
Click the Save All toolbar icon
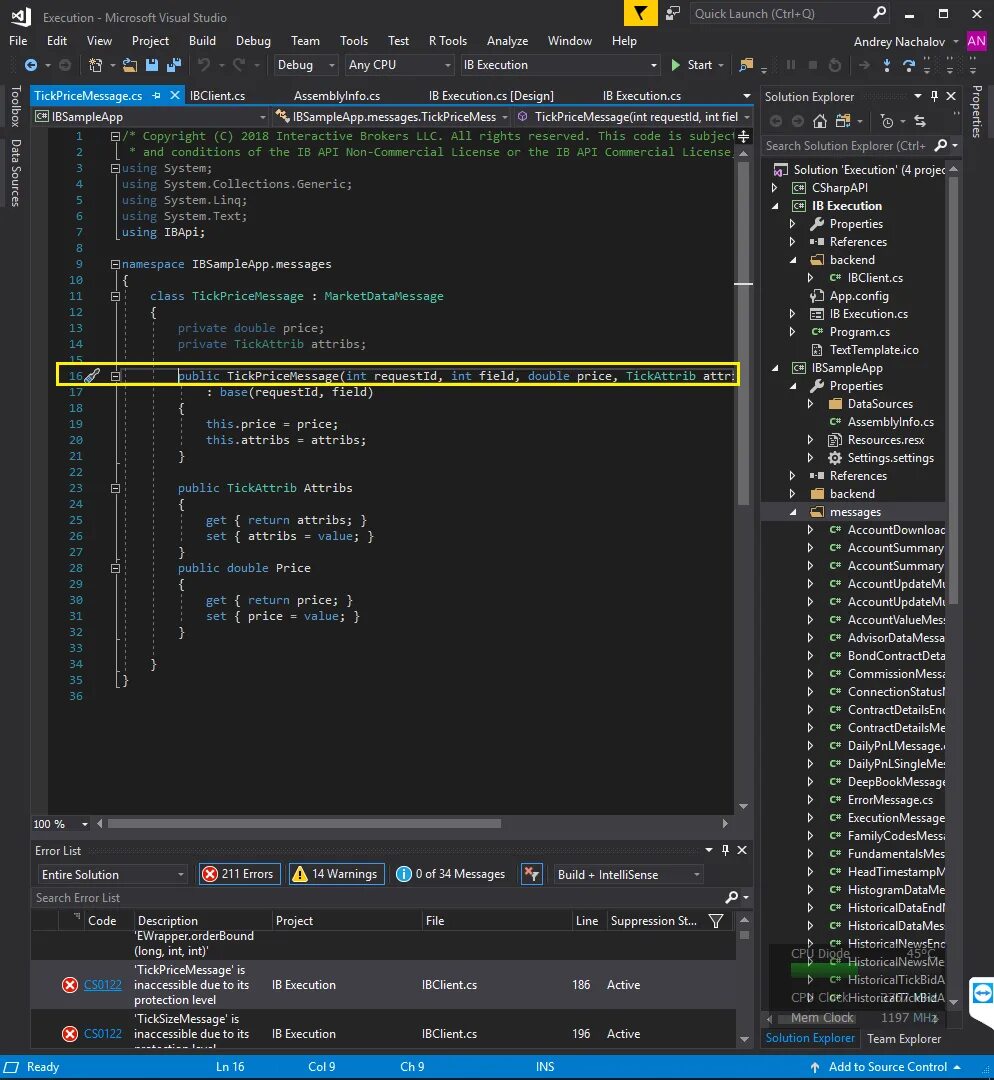point(174,65)
